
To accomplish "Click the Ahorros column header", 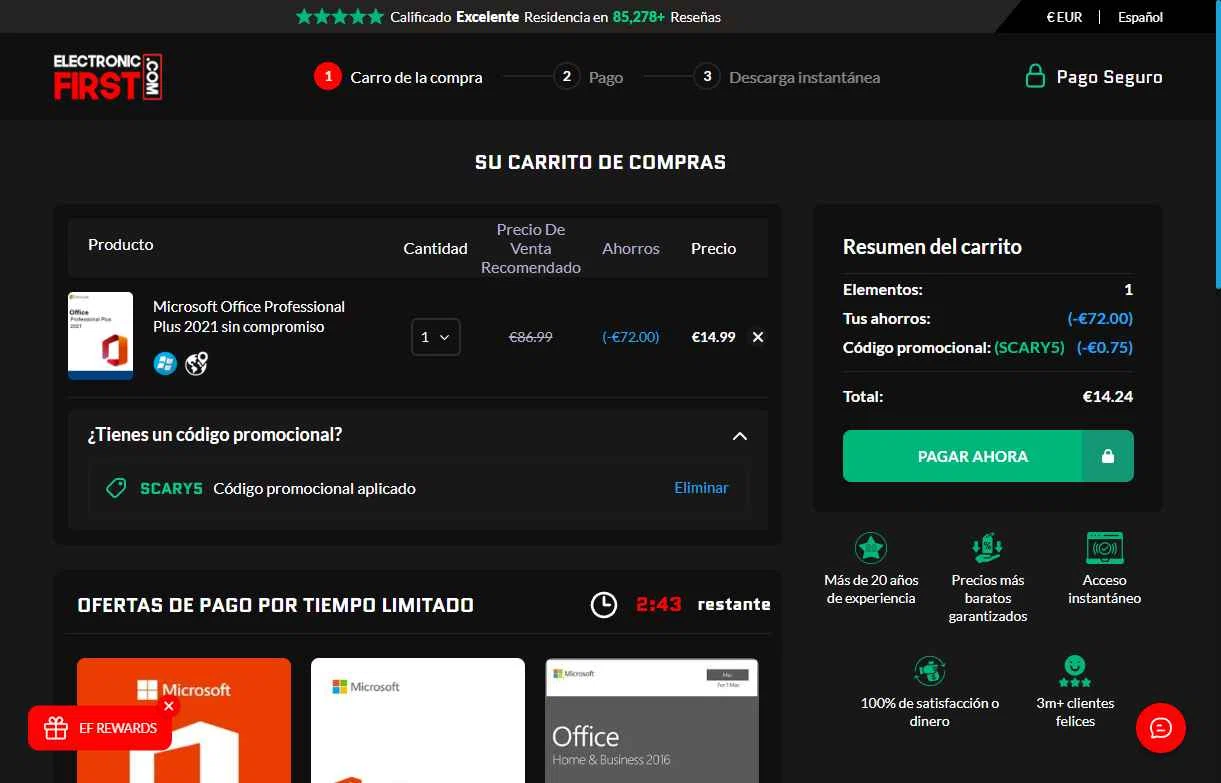I will [x=631, y=248].
